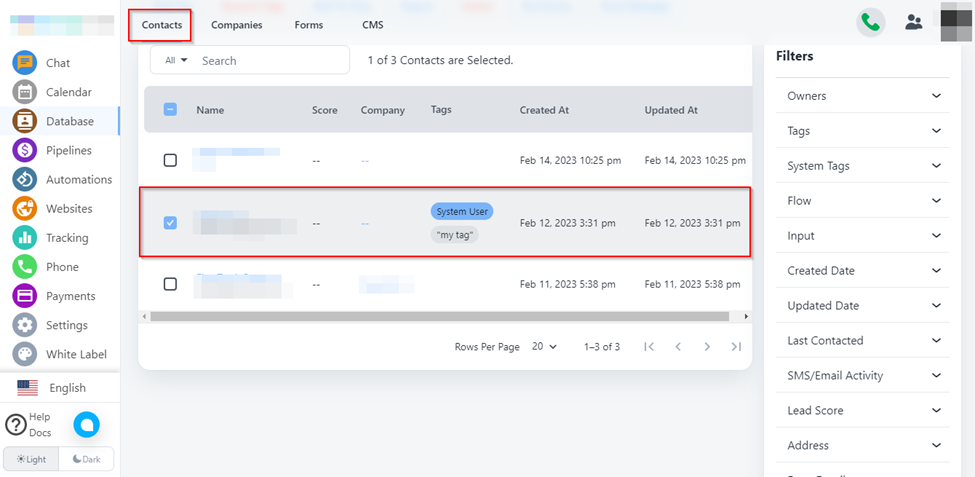
Task: Open the Rows Per Page dropdown
Action: click(x=545, y=347)
